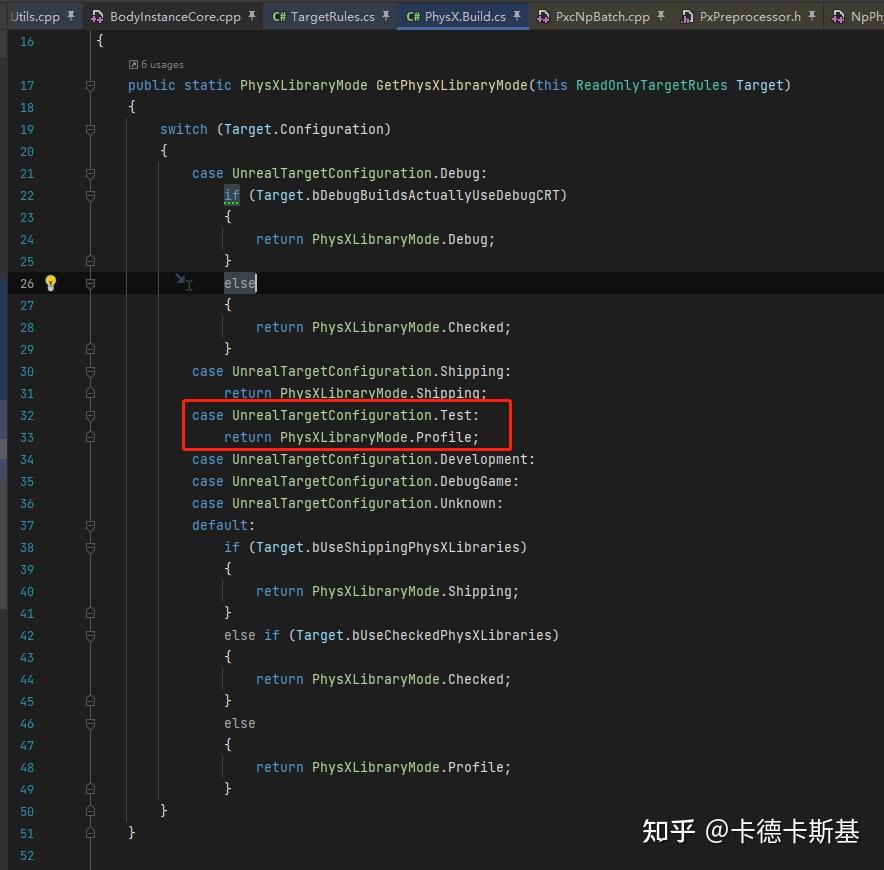Click line number 52 in the gutter
Viewport: 884px width, 870px height.
pyautogui.click(x=27, y=855)
